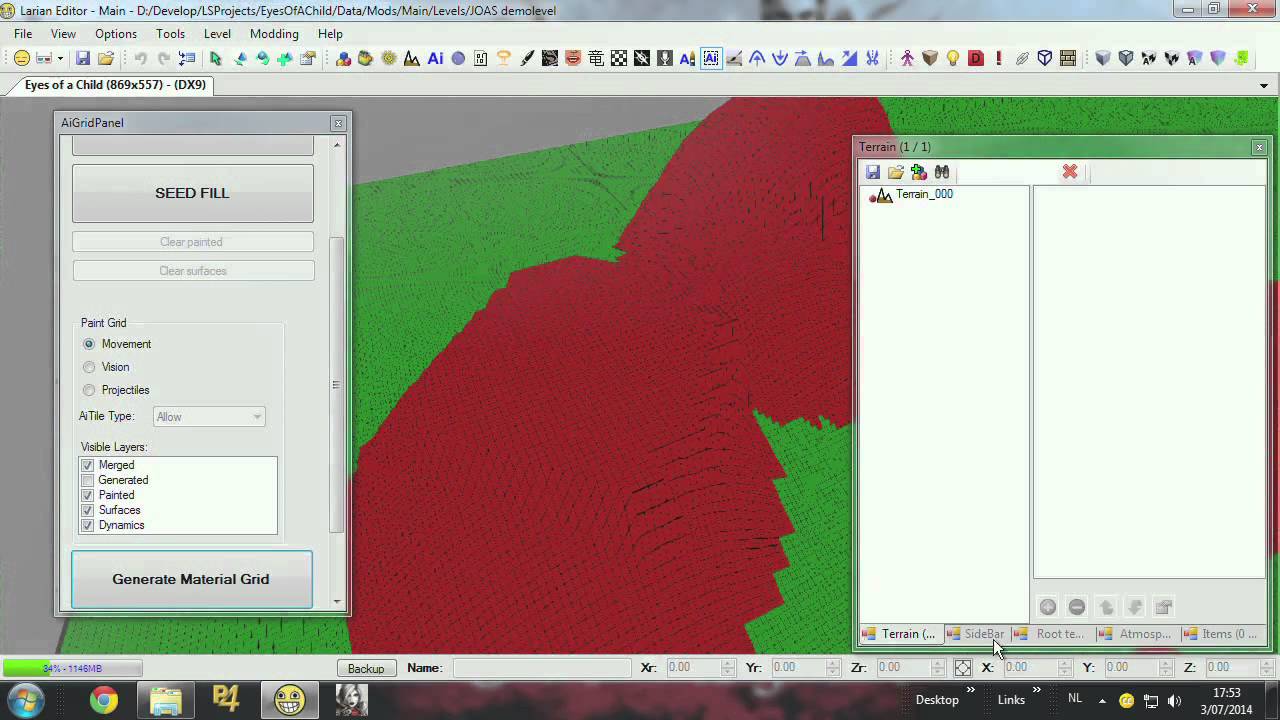Screen dimensions: 1280x720
Task: Enable the Generated visible layer checkbox
Action: pos(88,480)
